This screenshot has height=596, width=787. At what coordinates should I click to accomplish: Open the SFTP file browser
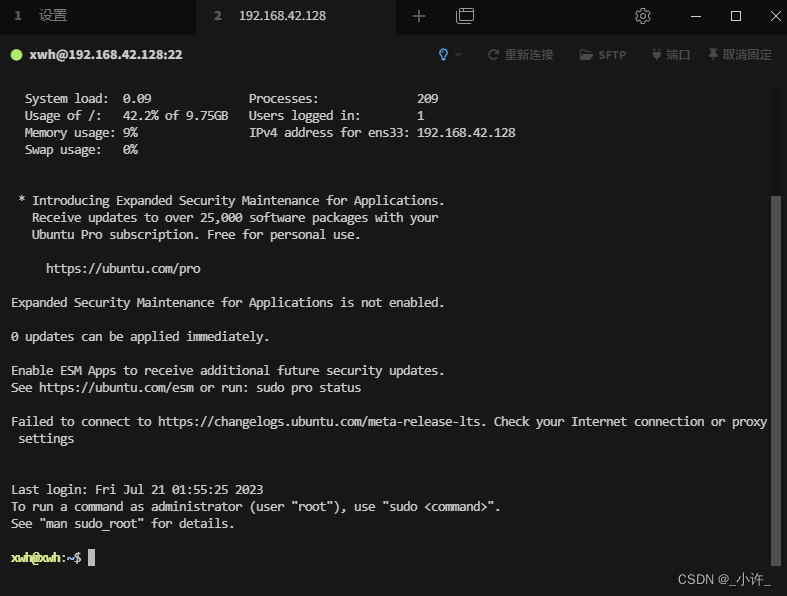point(602,55)
